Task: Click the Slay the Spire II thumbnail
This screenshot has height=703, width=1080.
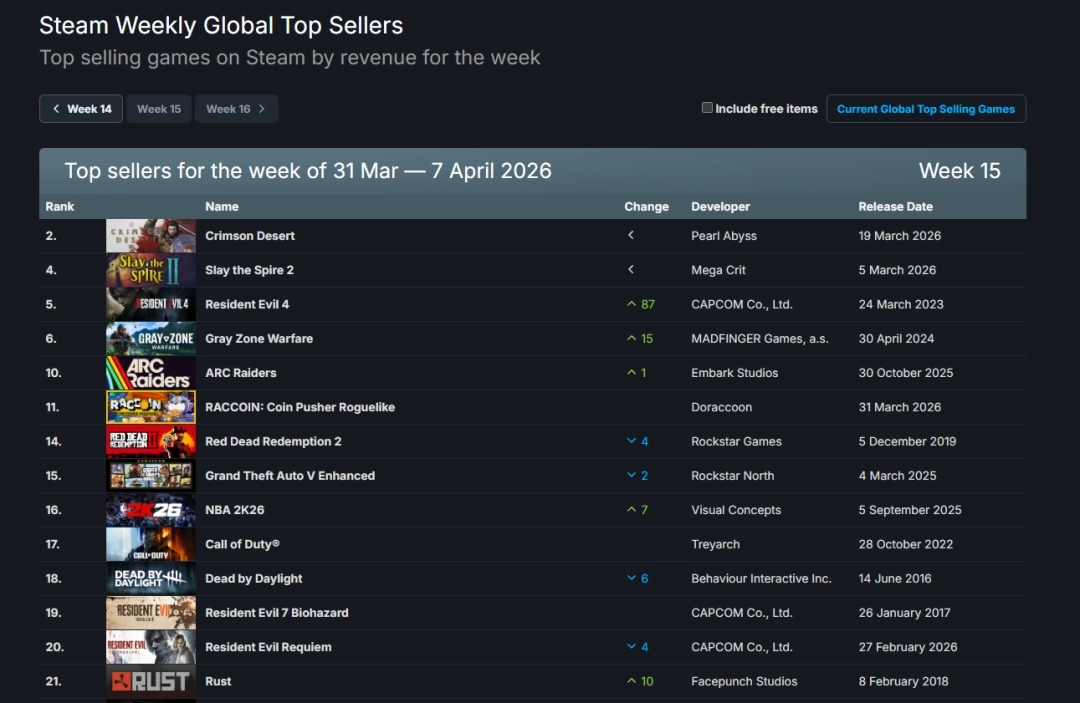Action: pyautogui.click(x=151, y=270)
